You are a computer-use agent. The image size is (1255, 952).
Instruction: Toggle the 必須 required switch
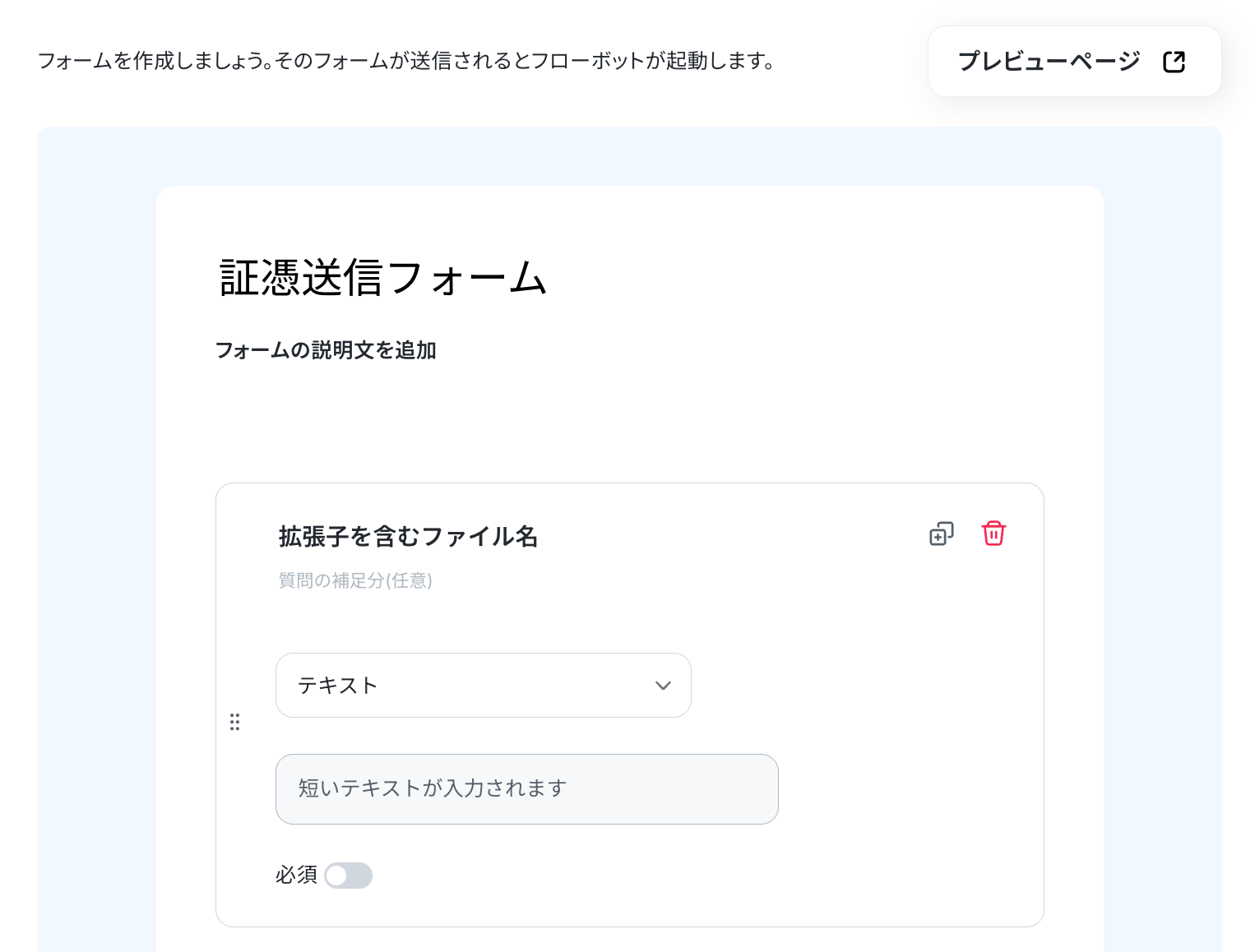[348, 876]
